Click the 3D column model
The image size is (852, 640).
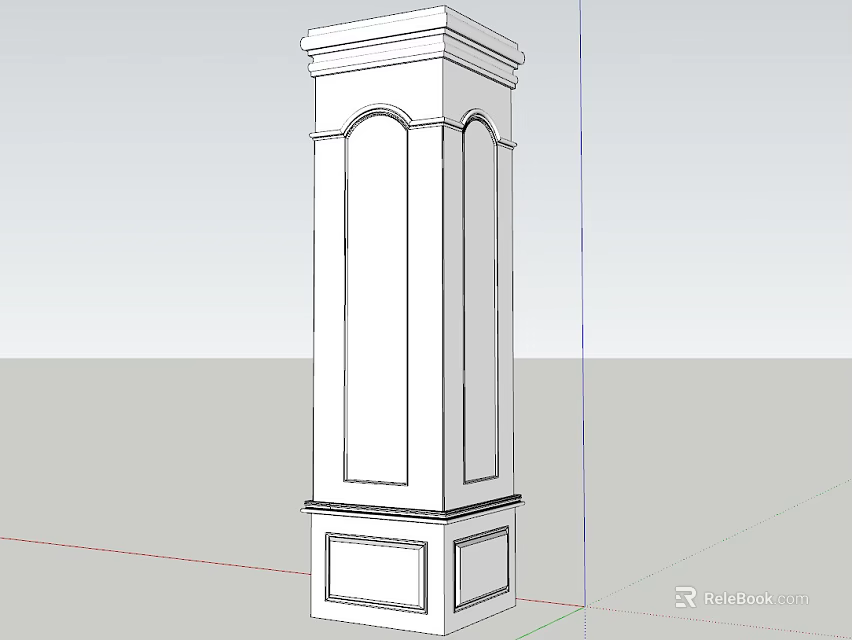point(412,321)
